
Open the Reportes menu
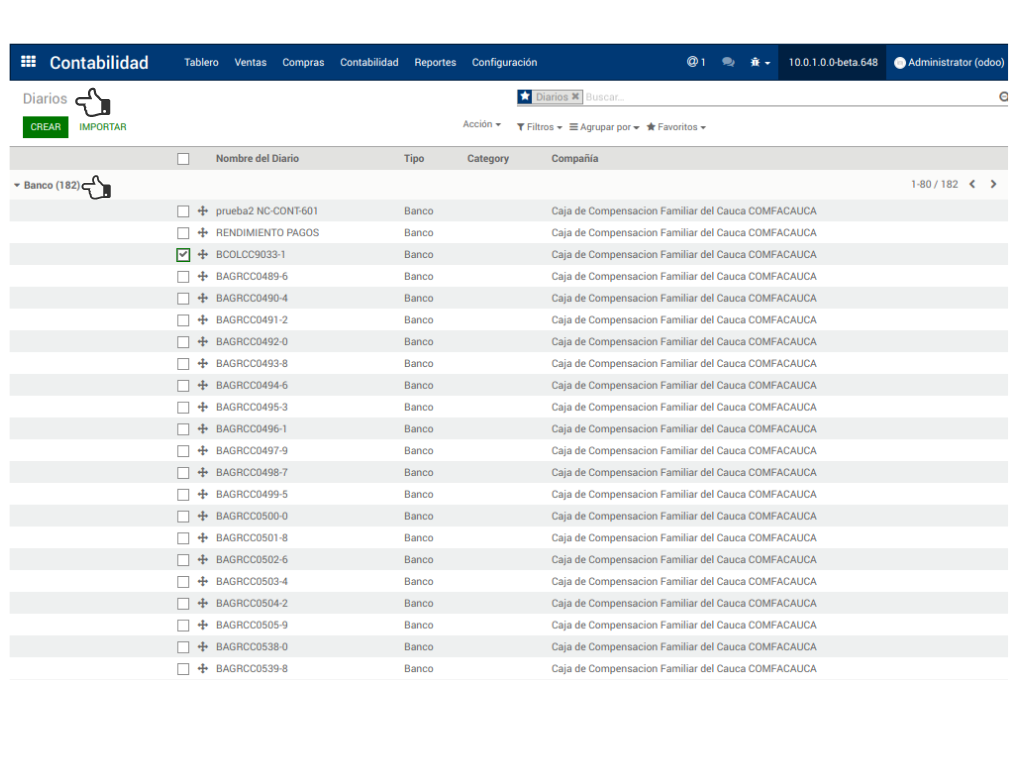coord(435,62)
